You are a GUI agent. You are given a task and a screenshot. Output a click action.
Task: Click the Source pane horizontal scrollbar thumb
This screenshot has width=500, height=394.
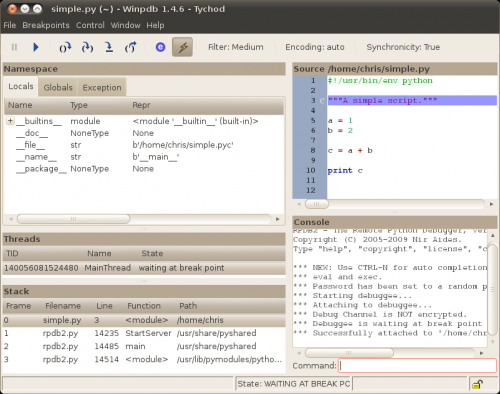coord(317,204)
